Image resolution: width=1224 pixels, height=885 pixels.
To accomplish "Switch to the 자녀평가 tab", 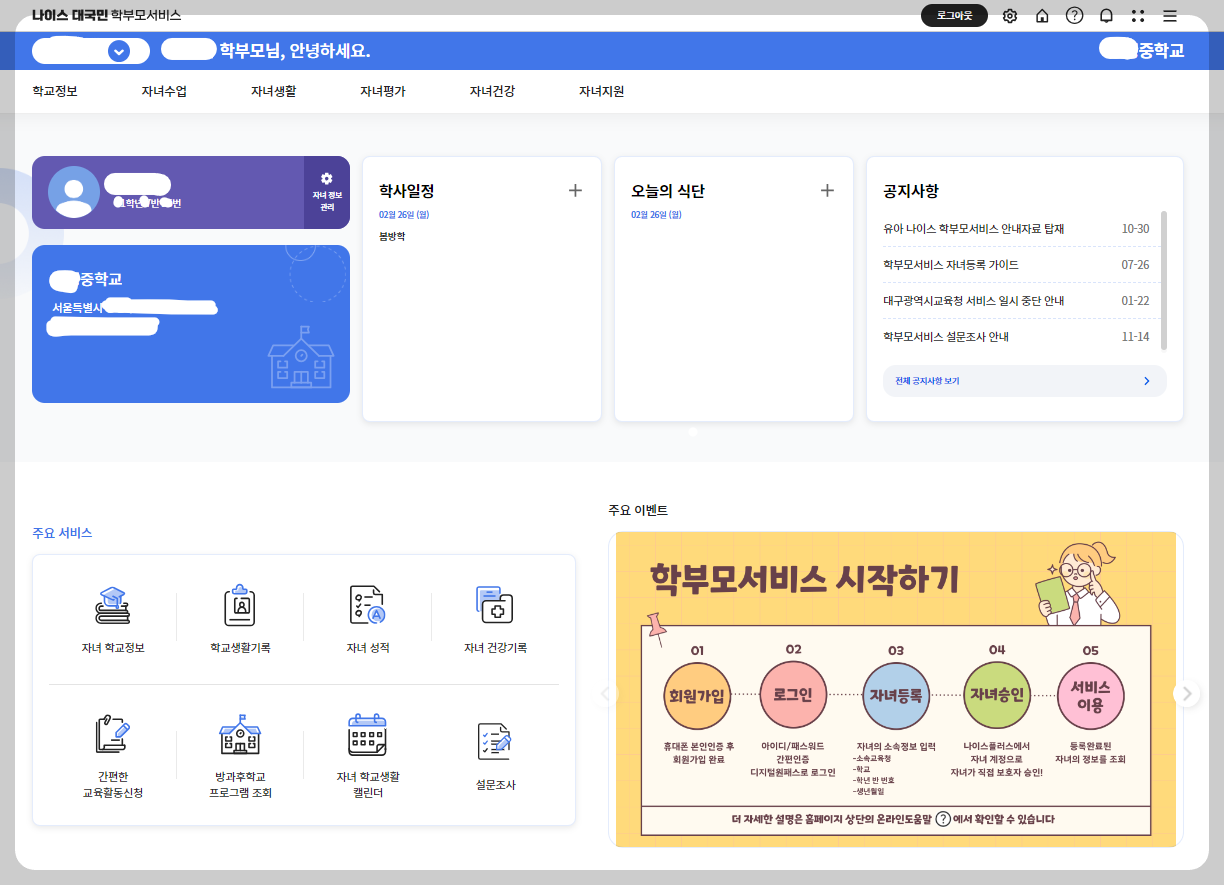I will [380, 90].
